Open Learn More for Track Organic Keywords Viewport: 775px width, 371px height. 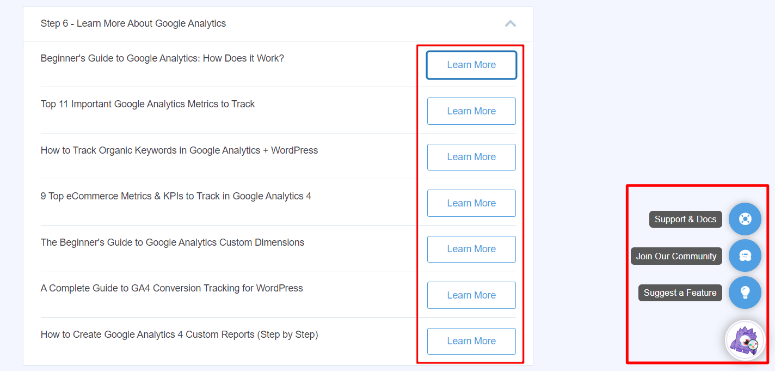[x=471, y=157]
